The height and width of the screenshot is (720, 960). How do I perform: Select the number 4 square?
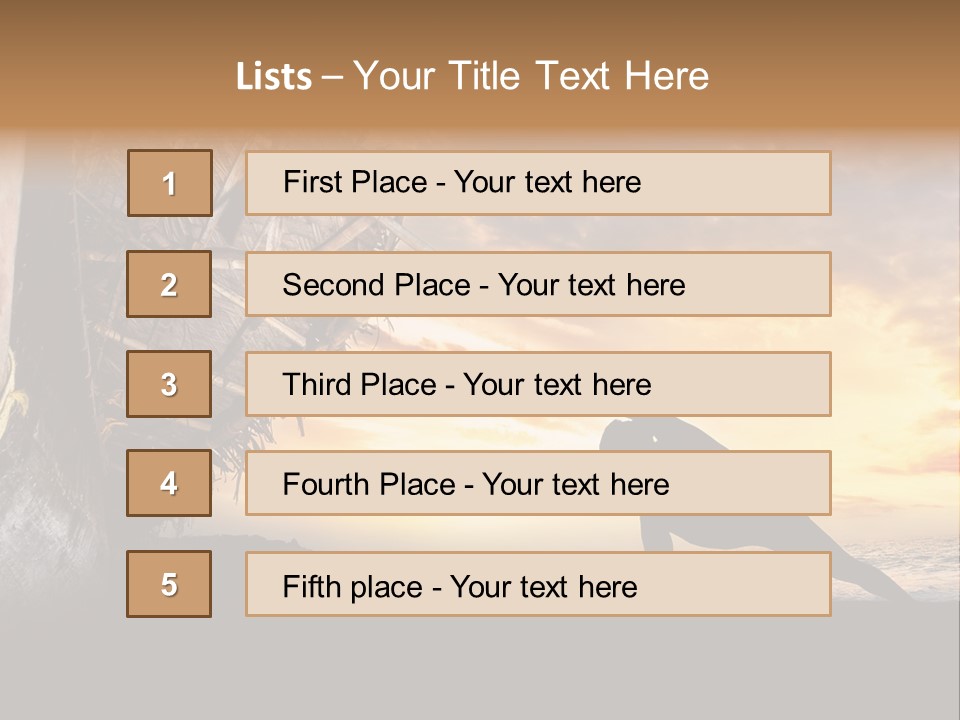tap(169, 483)
